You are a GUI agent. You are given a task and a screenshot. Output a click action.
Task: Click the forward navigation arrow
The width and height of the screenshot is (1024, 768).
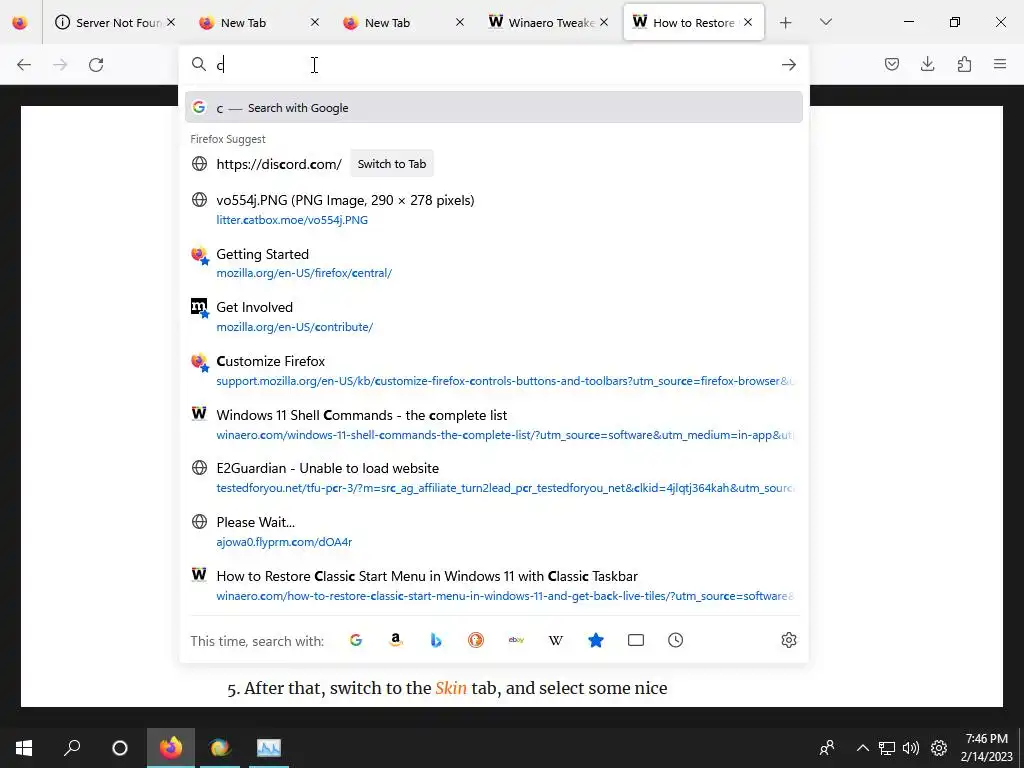pos(60,65)
